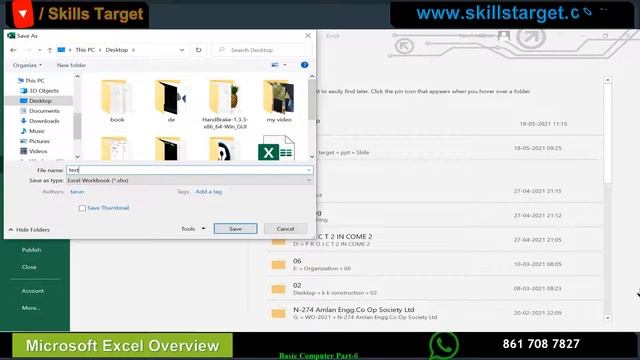The width and height of the screenshot is (640, 360).
Task: Select Videos in navigation tree
Action: click(x=34, y=151)
